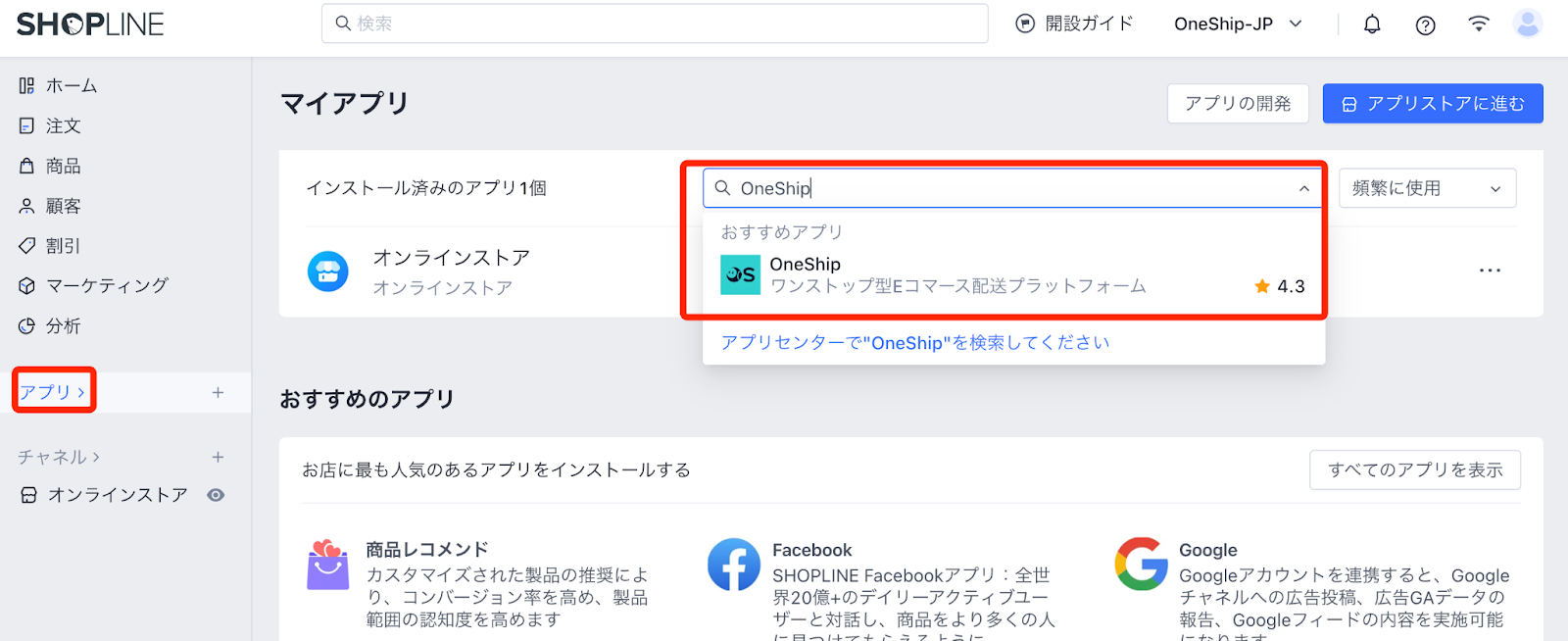Open more options for オンラインストア app
Screen dimensions: 1568x641
(1490, 271)
